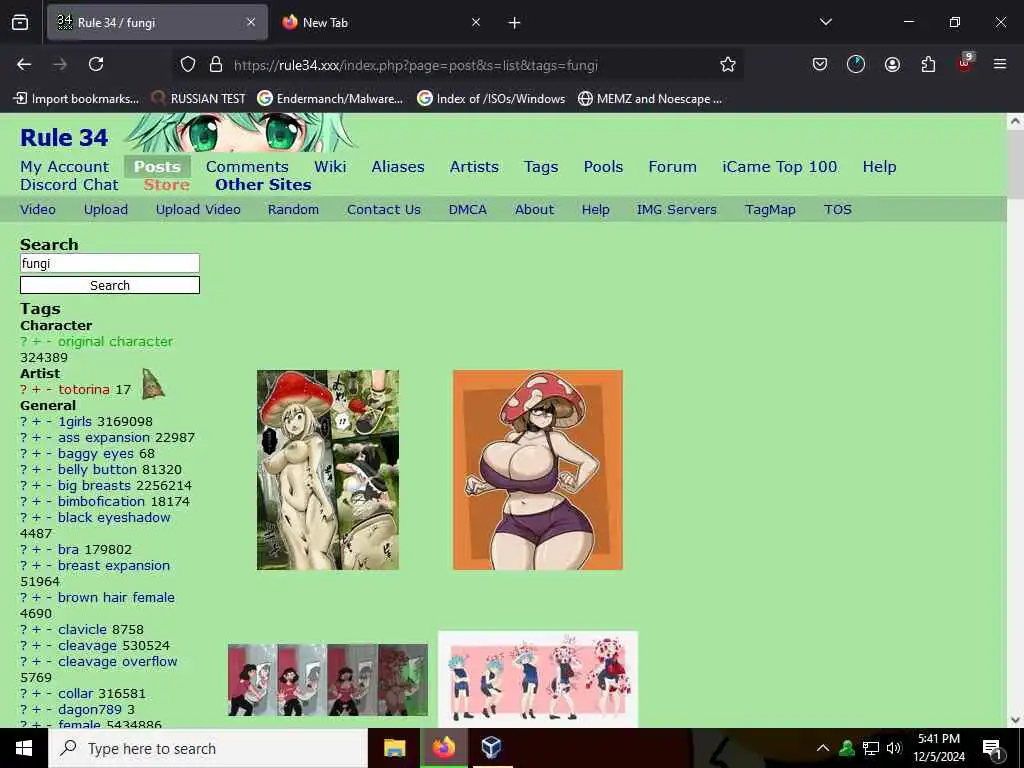
Task: Open the Comments section
Action: tap(247, 167)
